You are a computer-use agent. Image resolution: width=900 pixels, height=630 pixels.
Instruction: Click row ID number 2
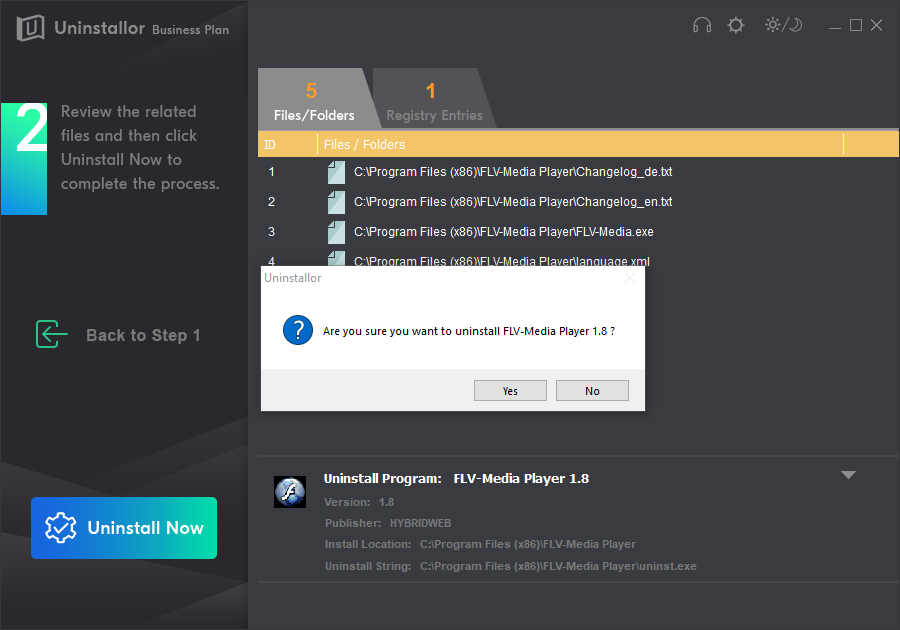click(271, 201)
